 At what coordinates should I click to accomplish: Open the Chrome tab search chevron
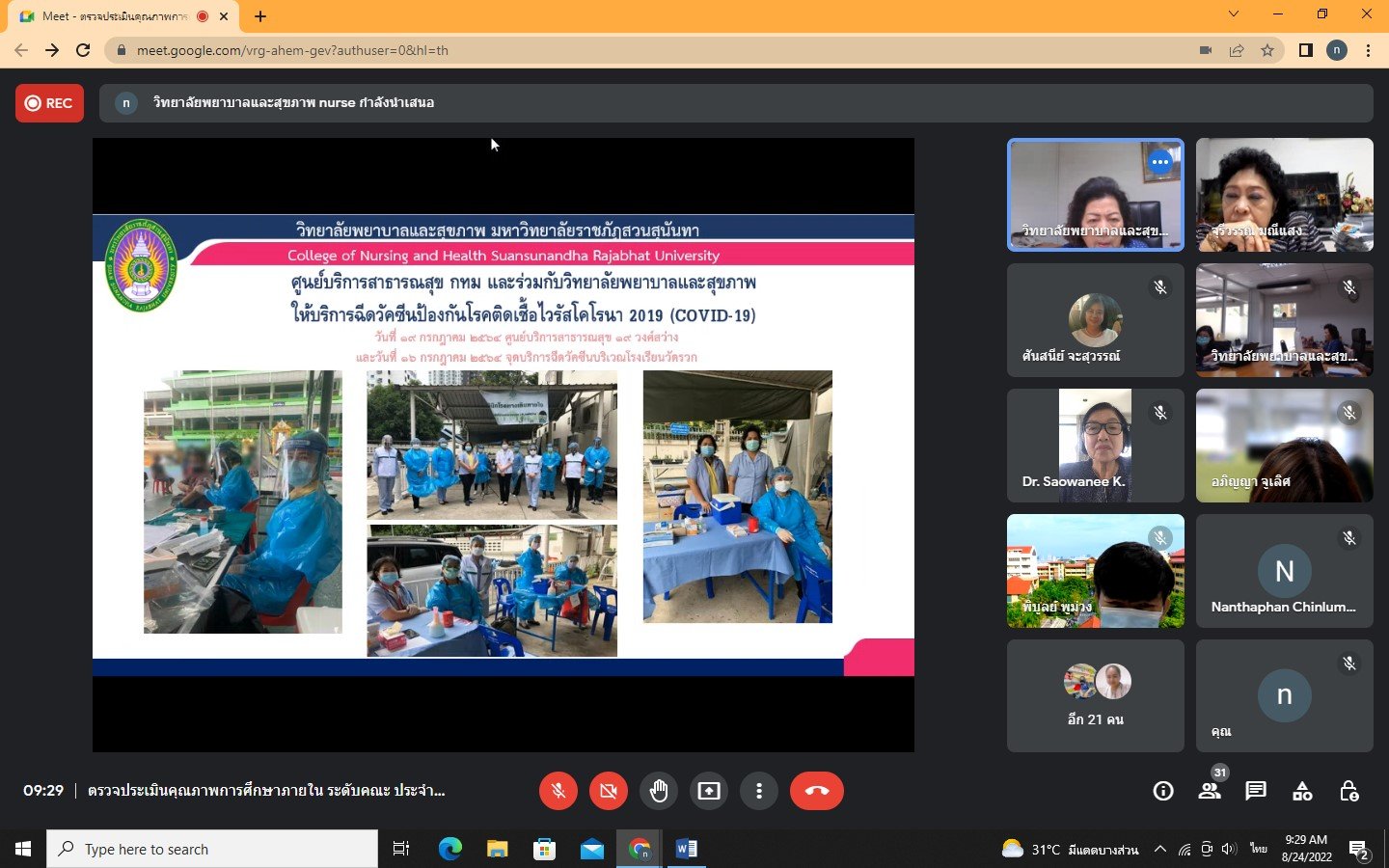coord(1234,14)
